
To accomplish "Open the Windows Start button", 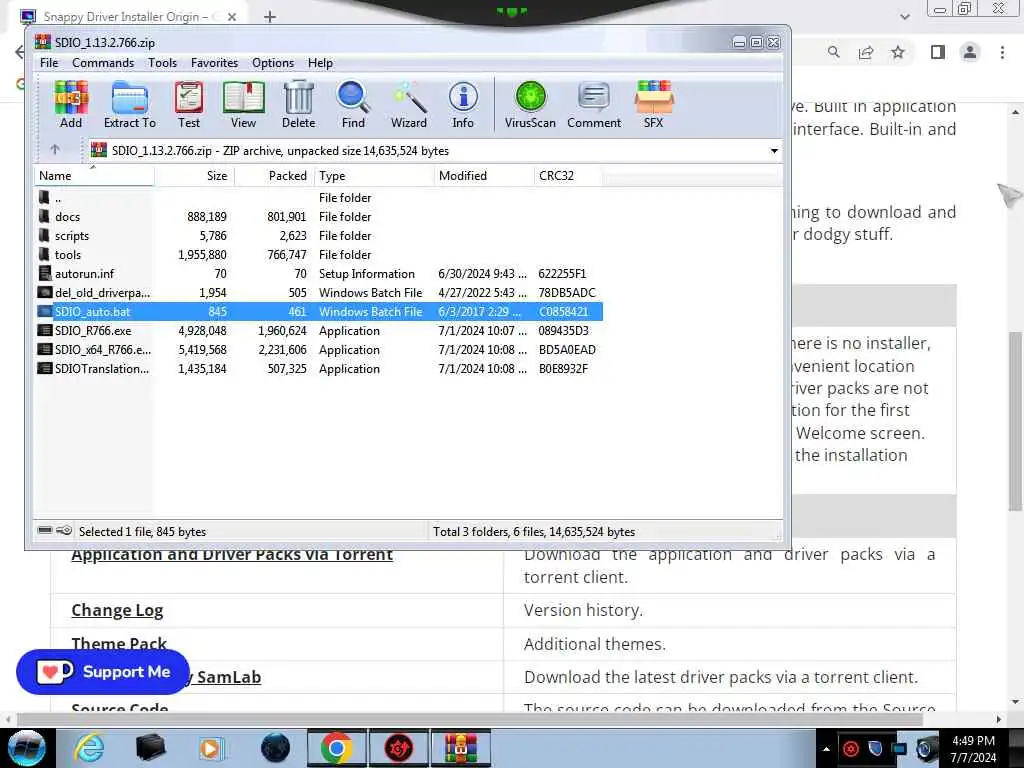I will click(x=25, y=748).
